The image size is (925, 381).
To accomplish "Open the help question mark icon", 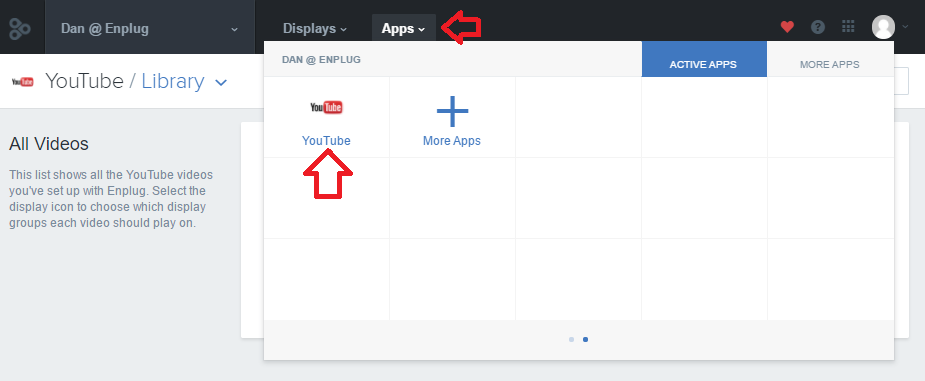I will (x=818, y=27).
